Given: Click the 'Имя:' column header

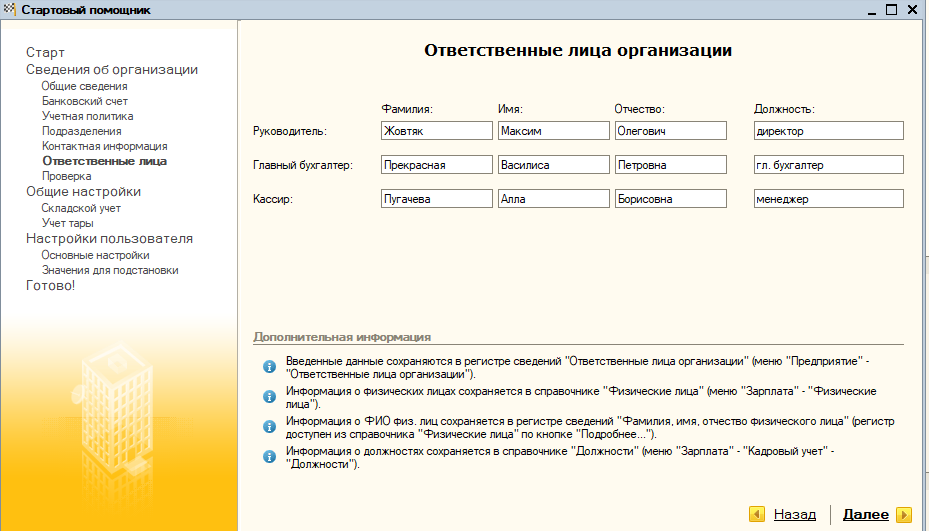Looking at the screenshot, I should coord(510,109).
